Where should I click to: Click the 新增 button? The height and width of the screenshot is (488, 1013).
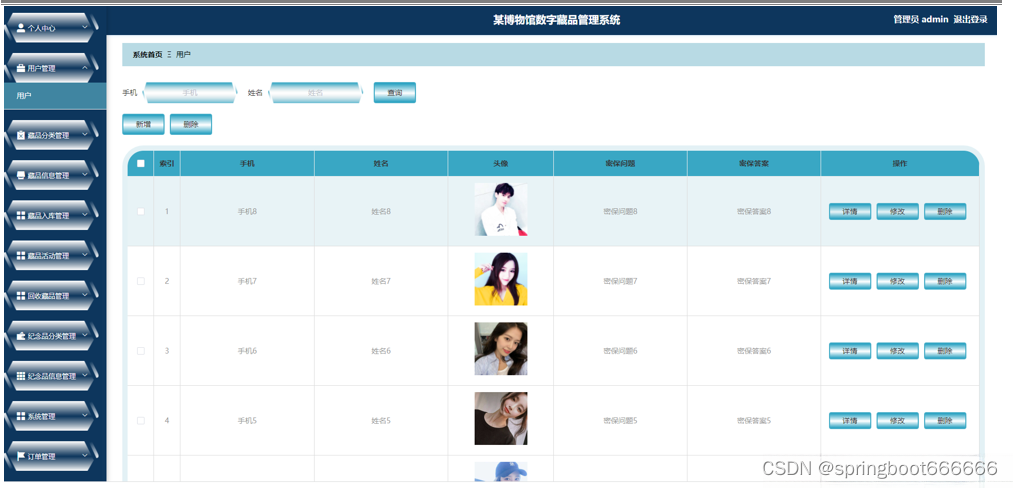143,124
